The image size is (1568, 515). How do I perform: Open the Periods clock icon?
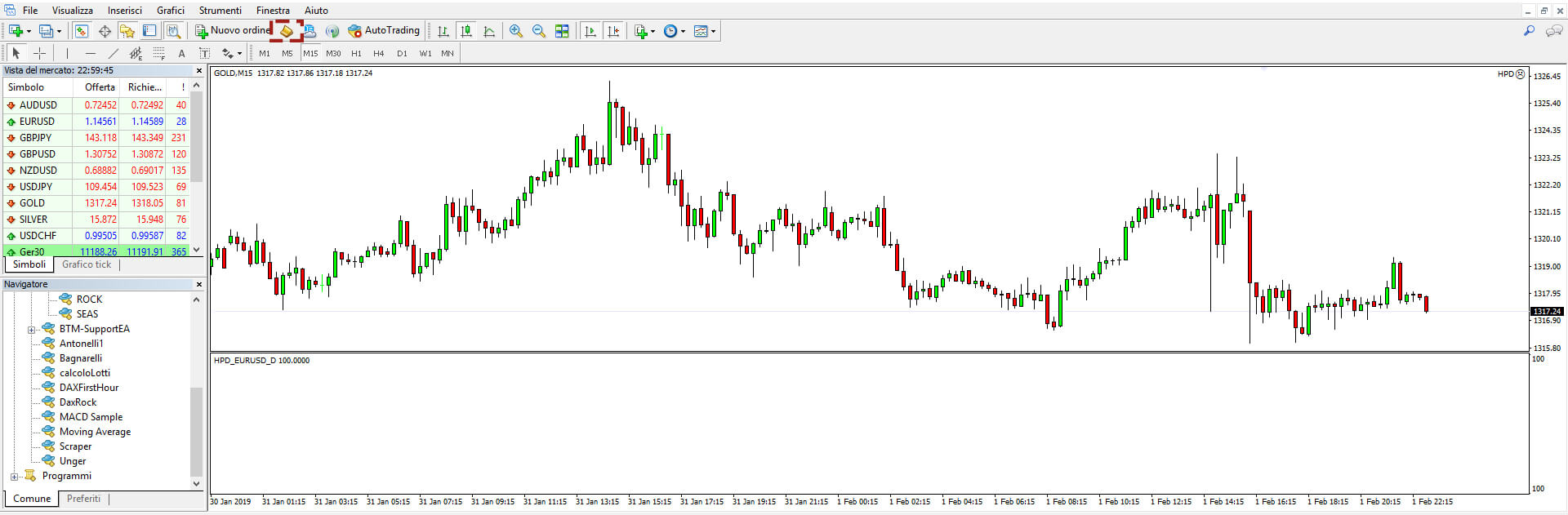tap(670, 31)
